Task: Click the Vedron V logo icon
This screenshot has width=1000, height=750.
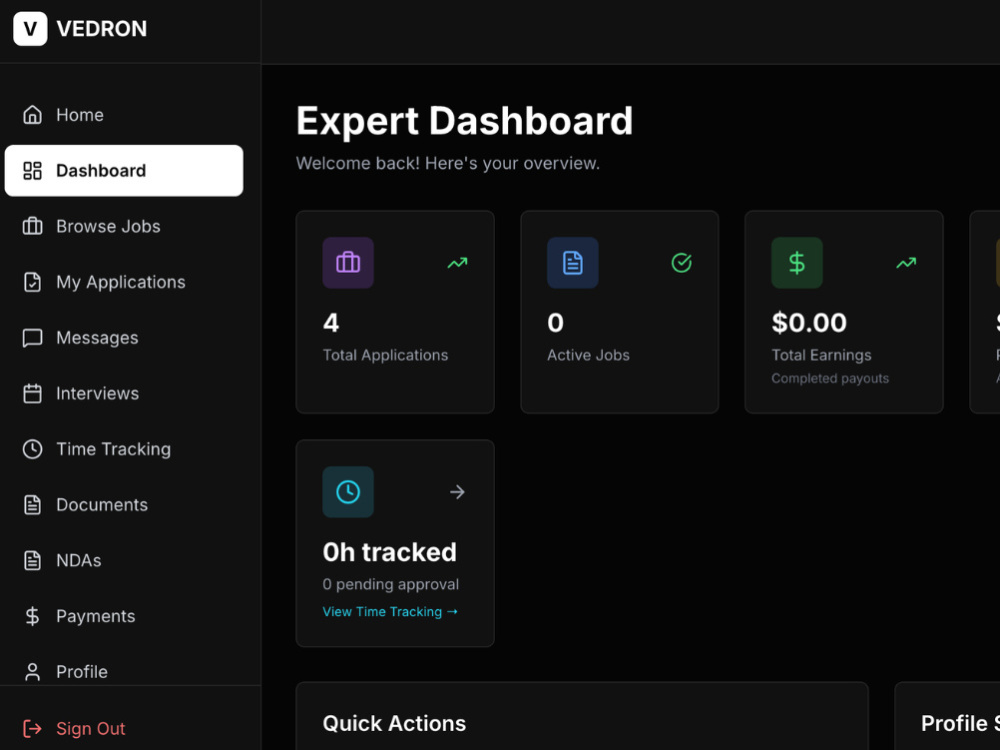Action: click(30, 29)
